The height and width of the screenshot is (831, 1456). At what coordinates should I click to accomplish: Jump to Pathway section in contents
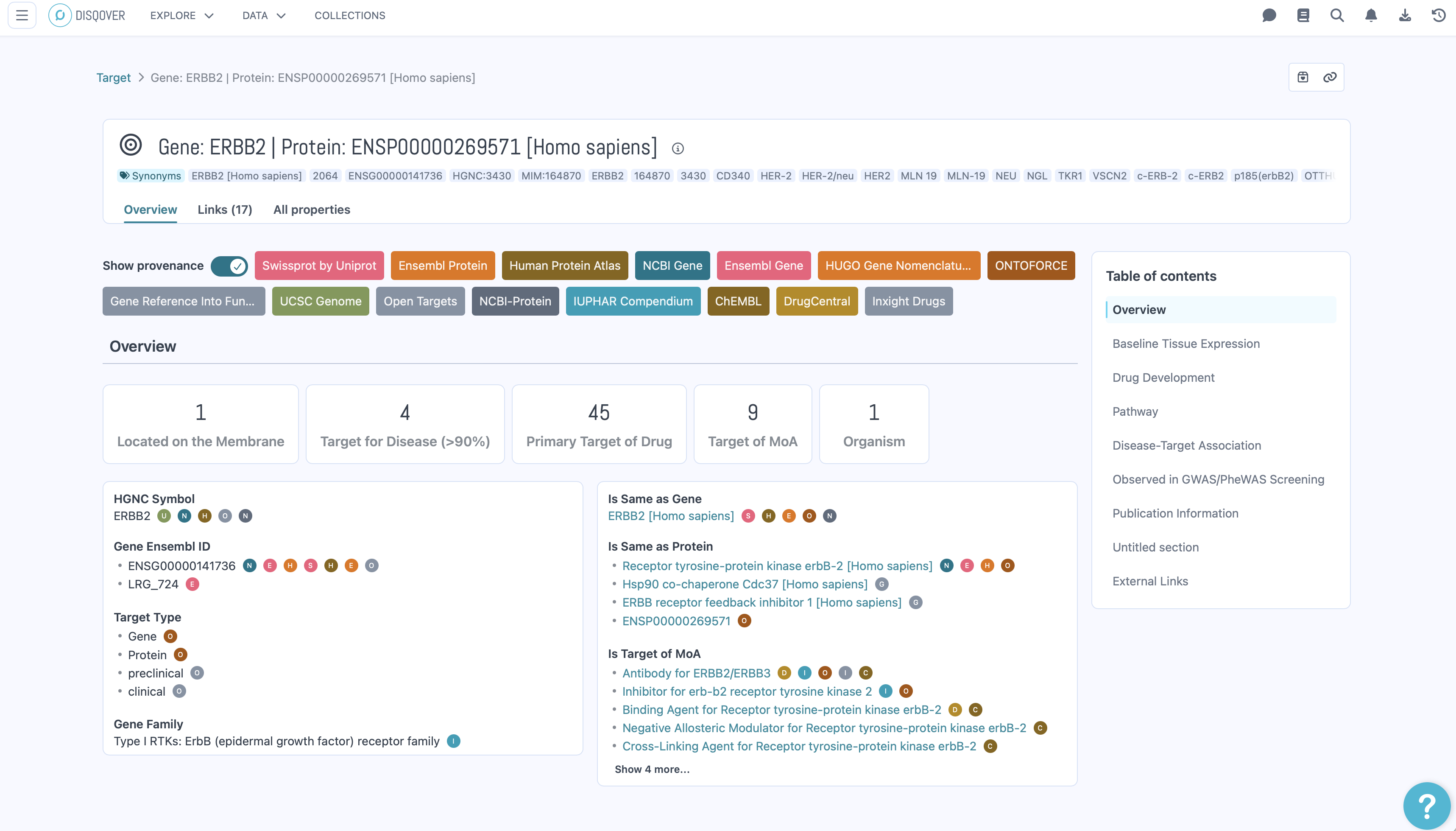coord(1135,411)
